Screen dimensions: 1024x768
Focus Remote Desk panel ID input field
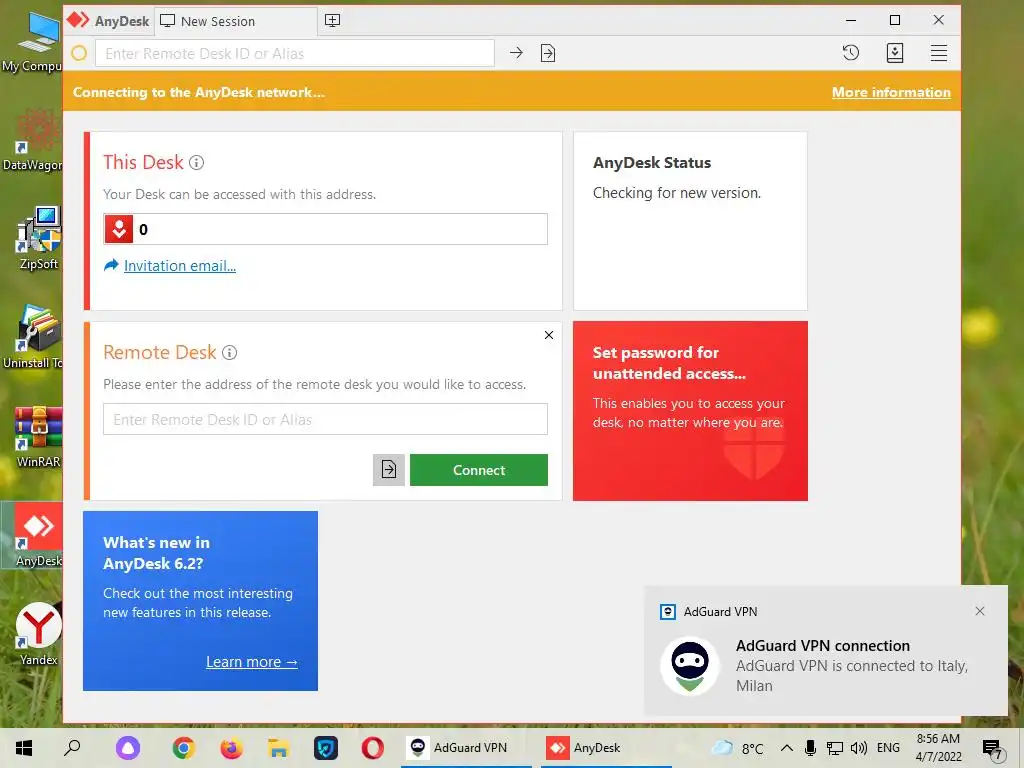(x=325, y=419)
